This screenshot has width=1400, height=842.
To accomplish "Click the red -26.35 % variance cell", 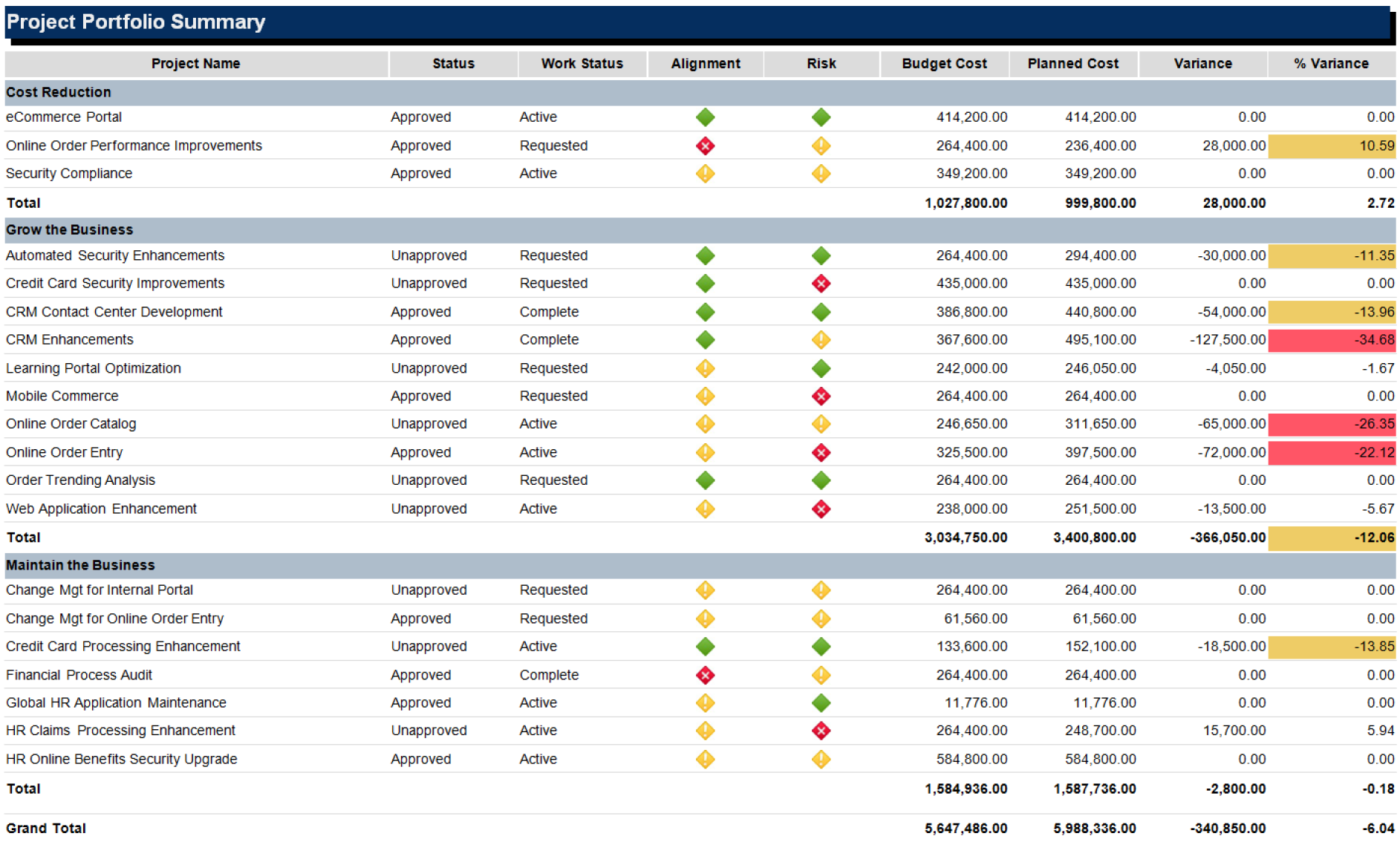I will 1332,424.
